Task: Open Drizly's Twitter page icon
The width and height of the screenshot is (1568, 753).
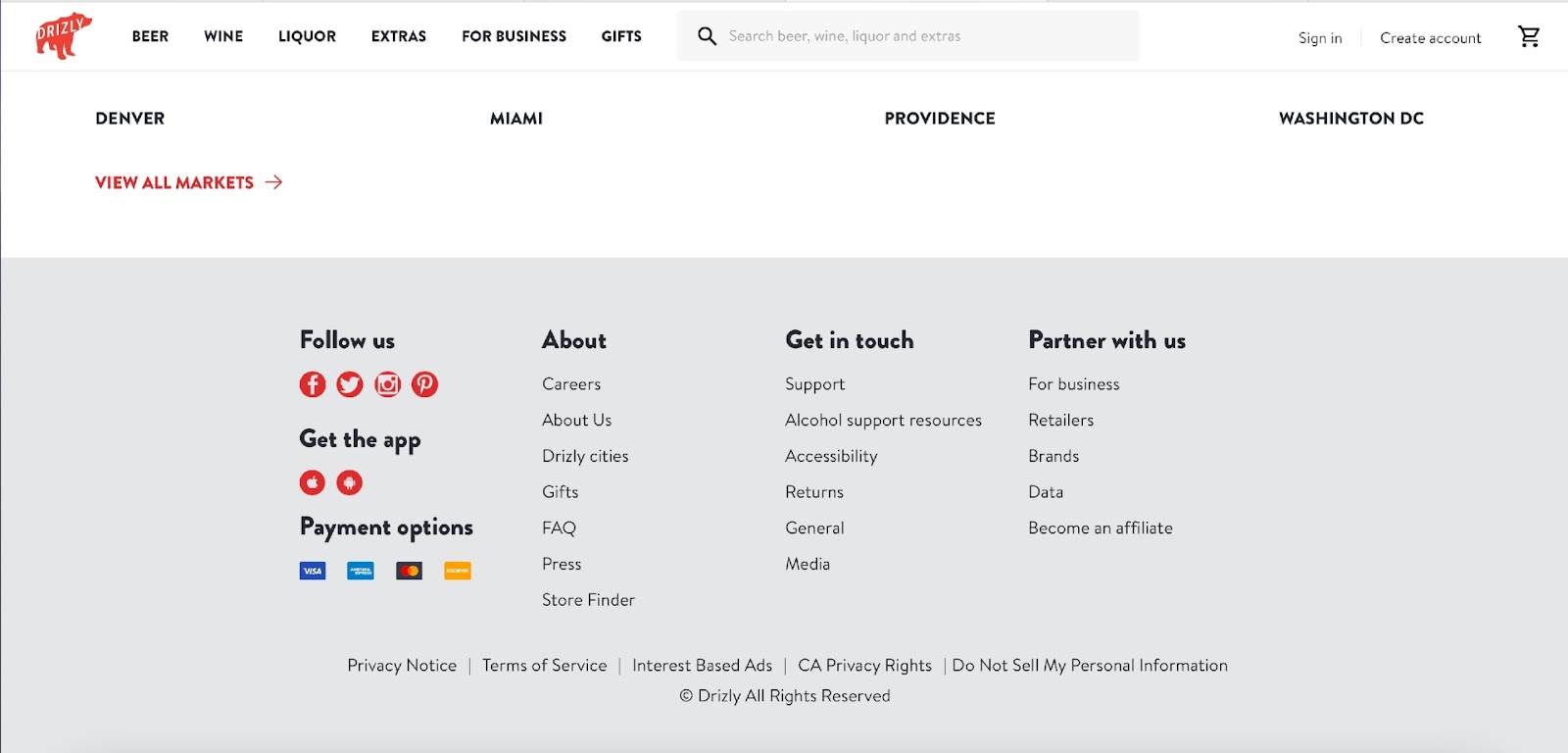Action: click(x=350, y=384)
